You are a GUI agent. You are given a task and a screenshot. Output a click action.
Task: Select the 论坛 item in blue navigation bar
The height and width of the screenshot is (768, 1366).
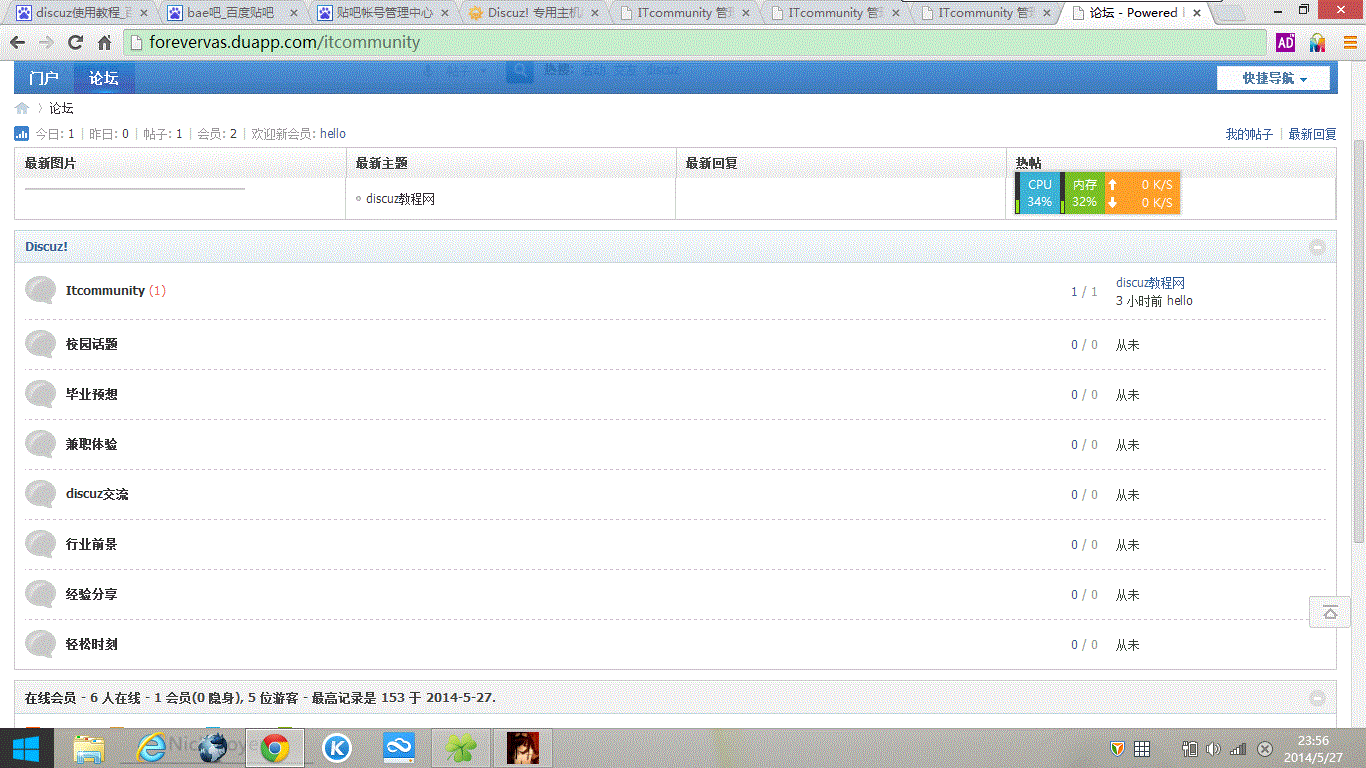point(104,78)
